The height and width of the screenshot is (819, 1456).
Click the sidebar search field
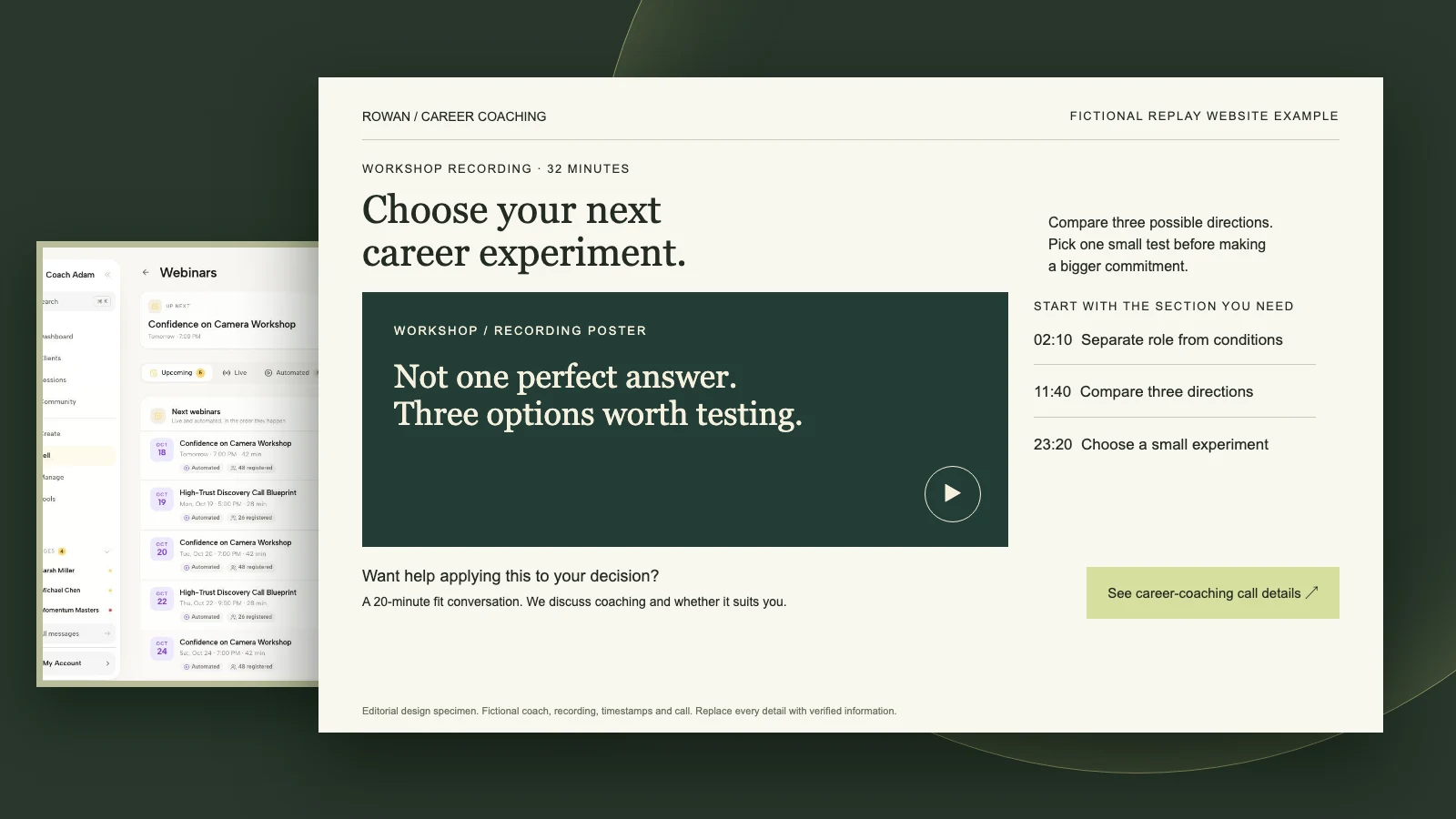click(x=78, y=301)
